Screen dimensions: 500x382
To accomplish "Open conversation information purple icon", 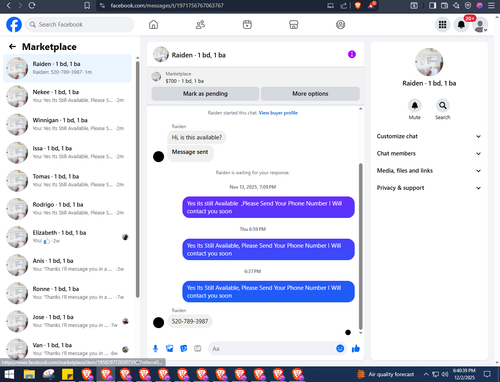I will pos(352,54).
